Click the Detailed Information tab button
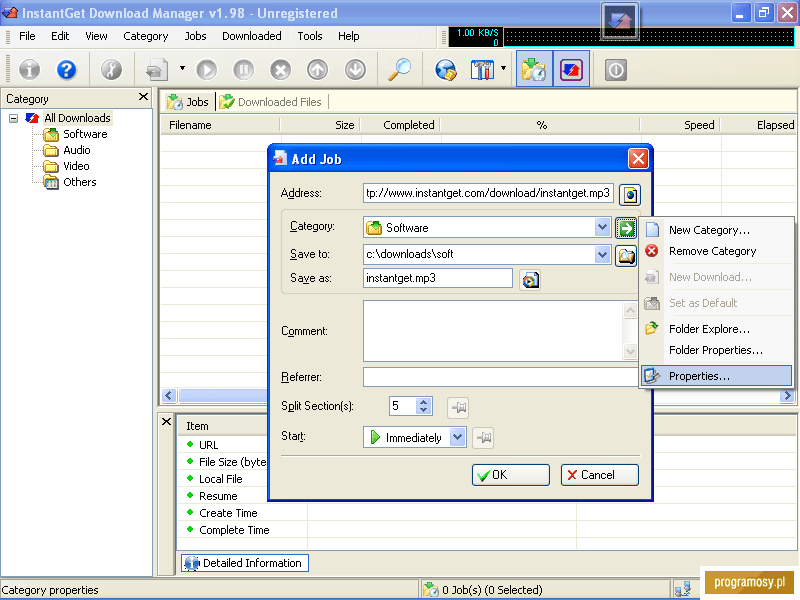This screenshot has height=600, width=800. (x=245, y=563)
